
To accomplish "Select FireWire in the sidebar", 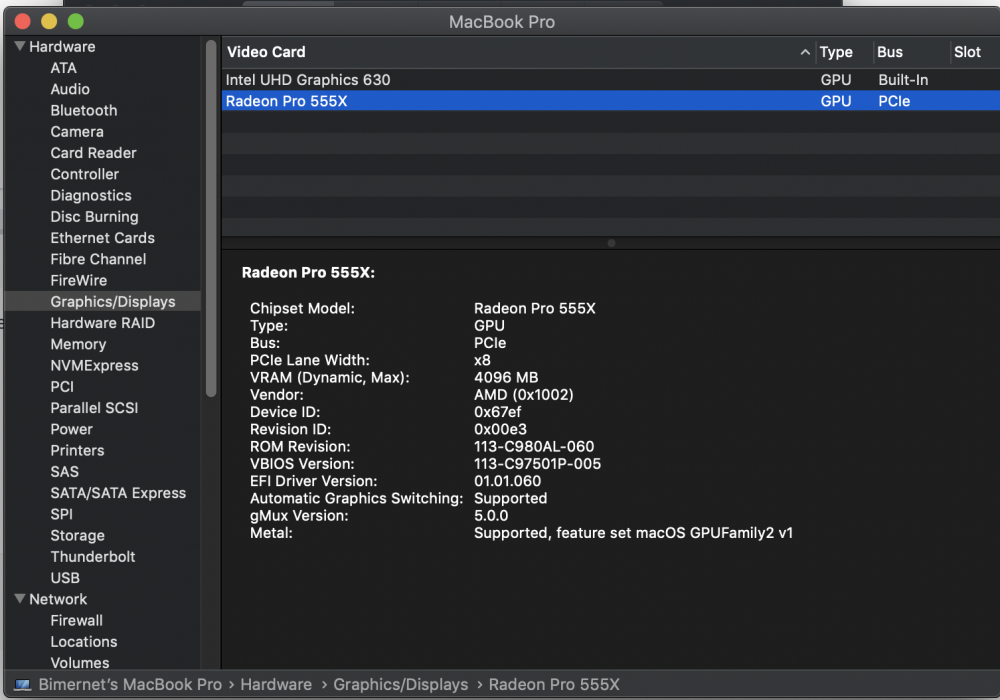I will tap(78, 280).
